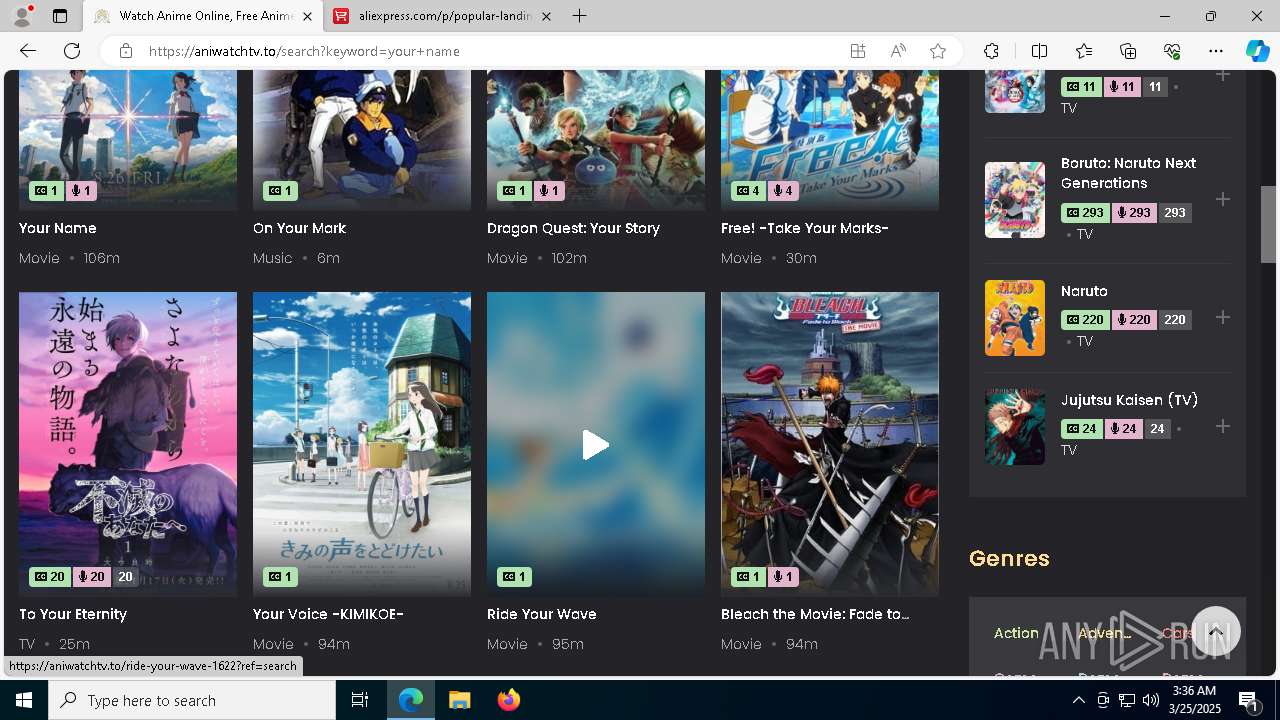Play Ride Your Wave with the play icon

click(x=596, y=445)
